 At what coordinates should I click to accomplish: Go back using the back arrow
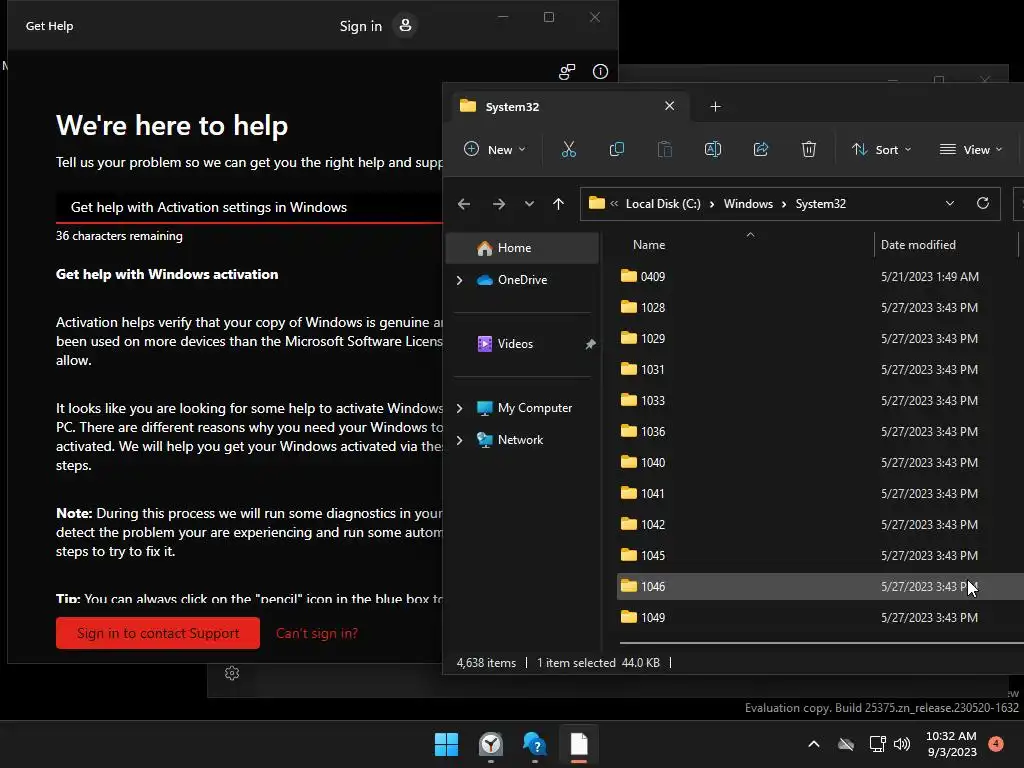tap(464, 204)
